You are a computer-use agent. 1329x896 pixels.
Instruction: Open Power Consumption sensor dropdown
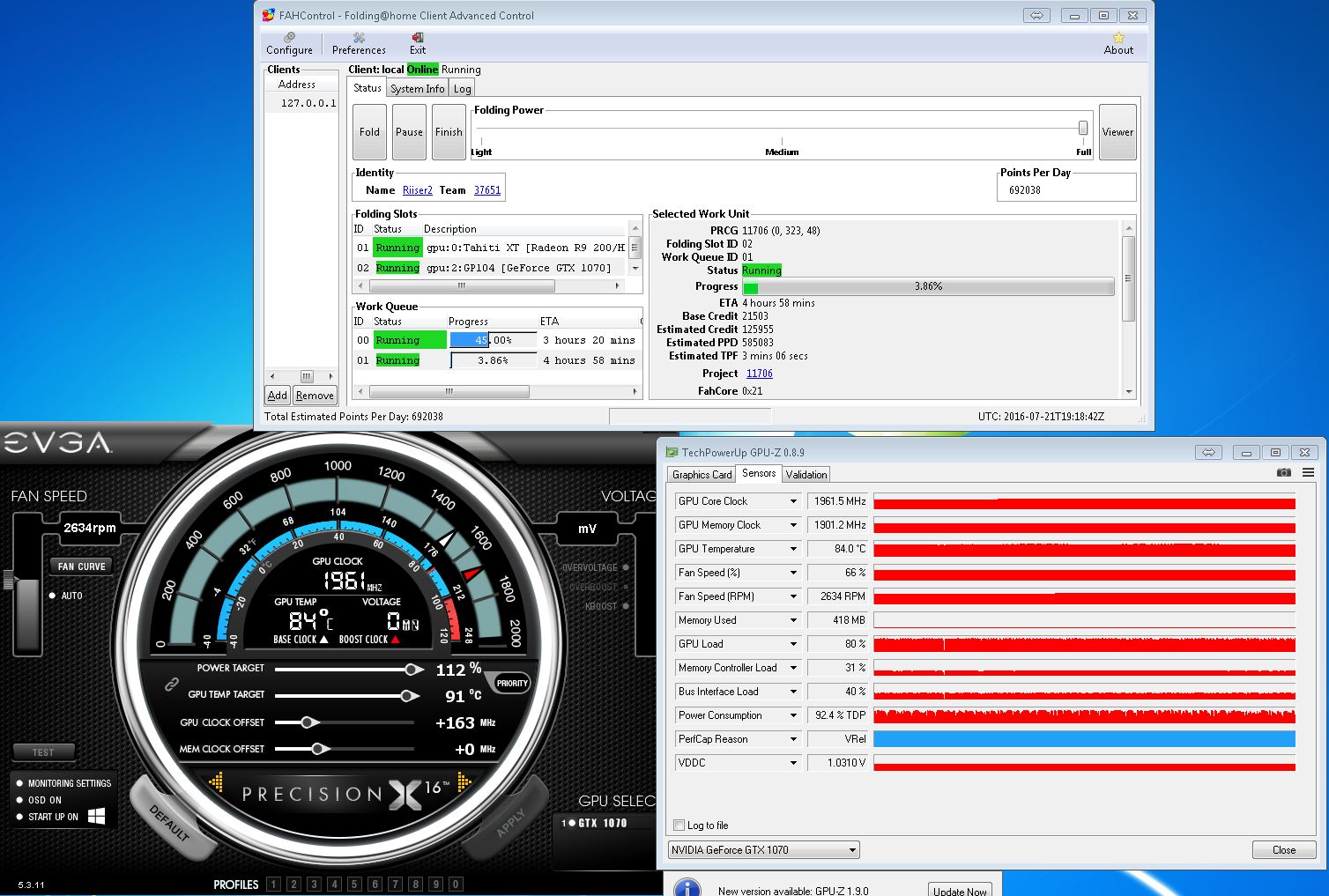click(x=792, y=715)
